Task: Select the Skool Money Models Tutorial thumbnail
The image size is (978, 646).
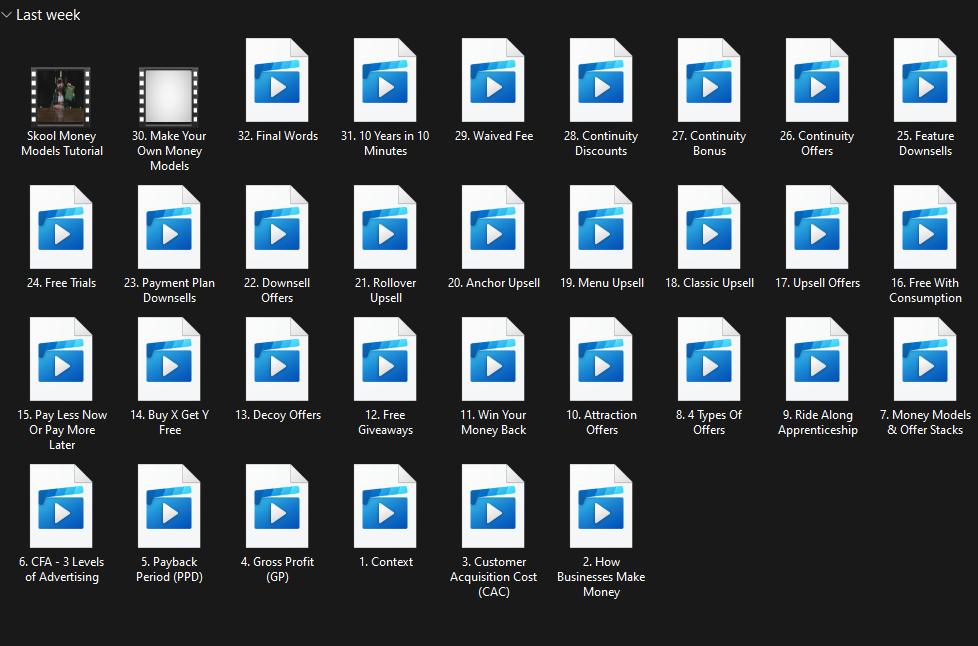Action: (x=62, y=96)
